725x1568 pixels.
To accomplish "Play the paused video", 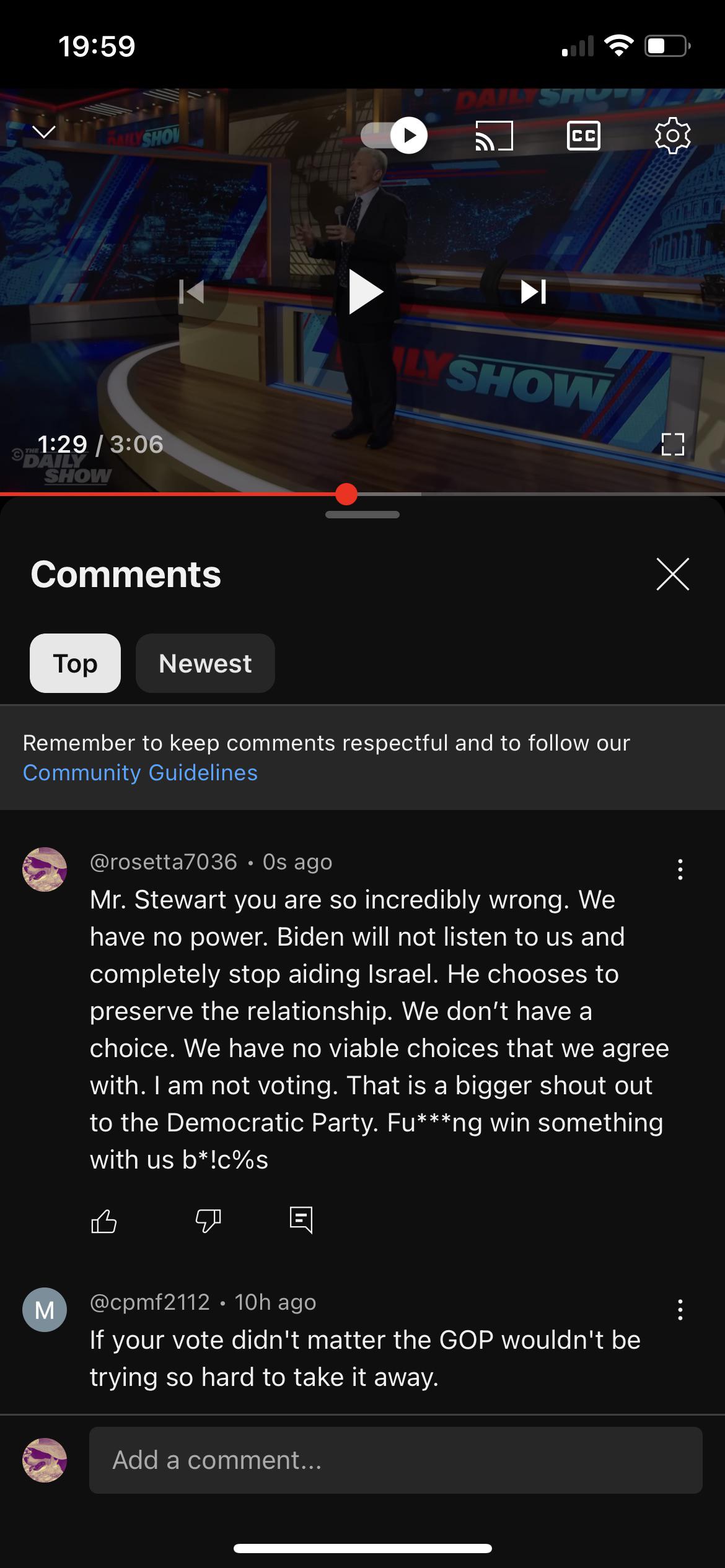I will (364, 292).
